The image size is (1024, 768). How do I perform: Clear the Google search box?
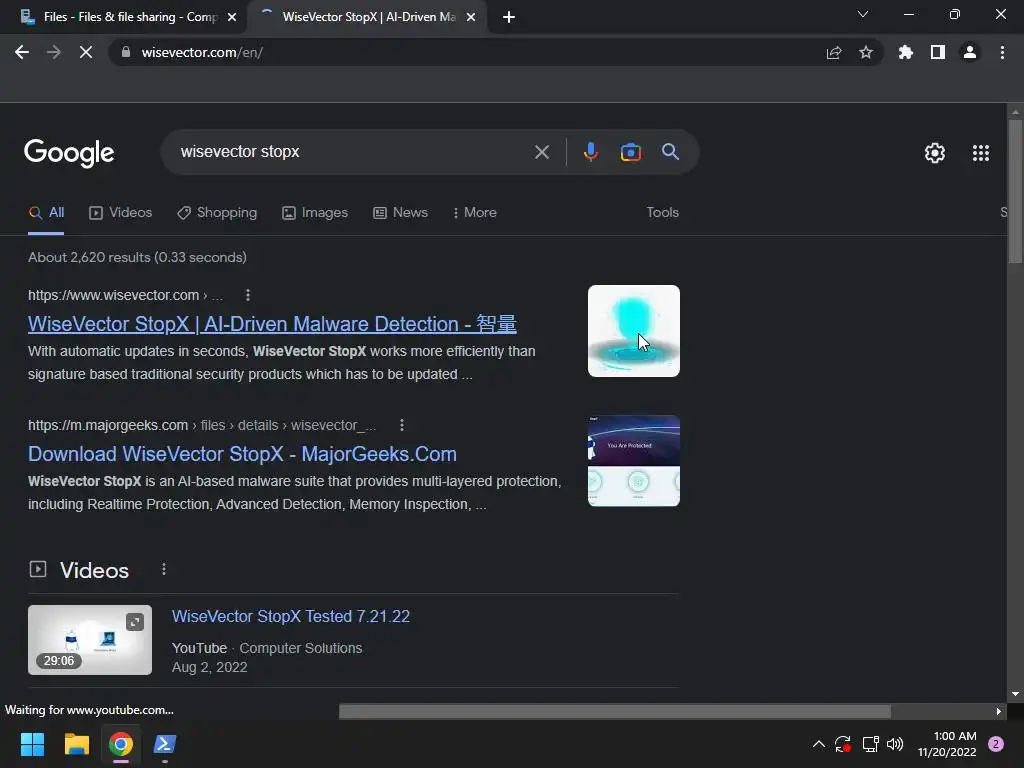[x=541, y=152]
